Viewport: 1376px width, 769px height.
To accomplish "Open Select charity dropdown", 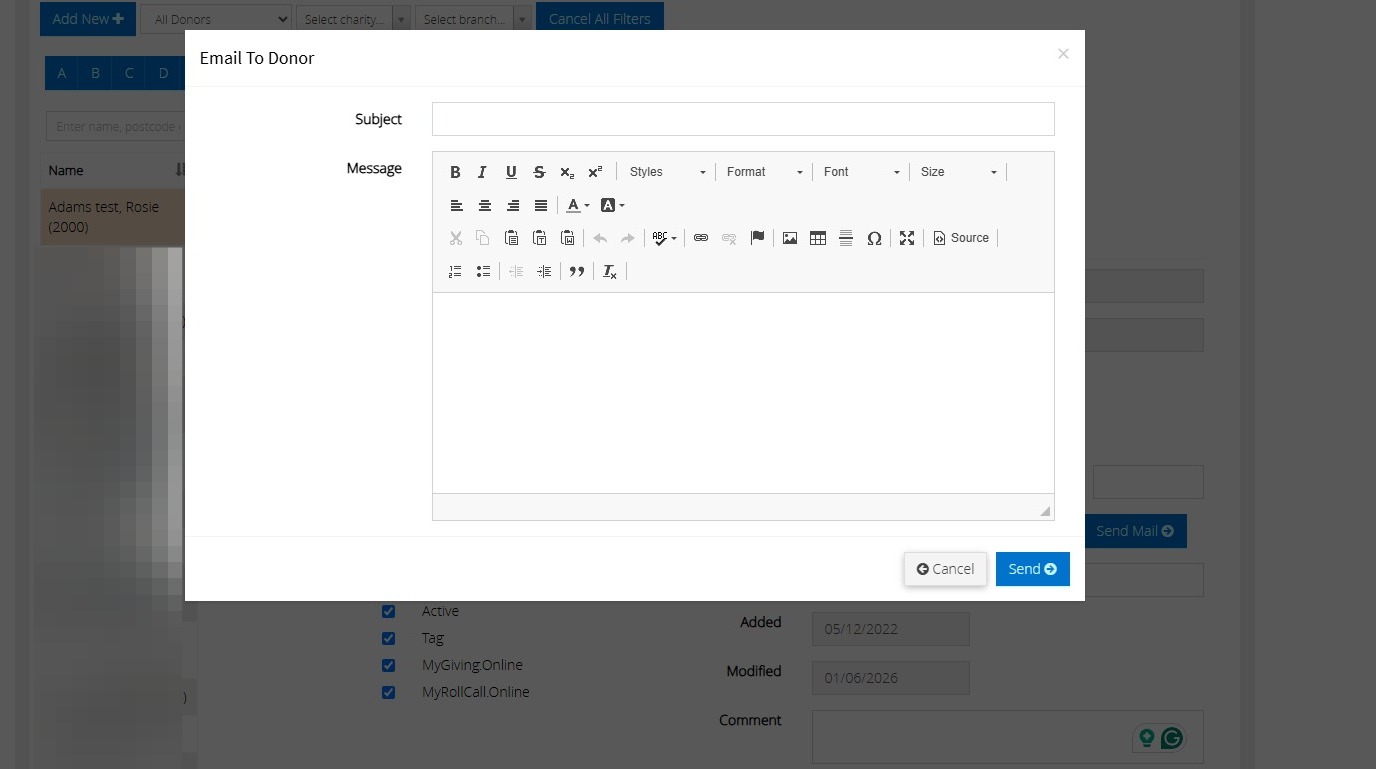I will (x=353, y=19).
